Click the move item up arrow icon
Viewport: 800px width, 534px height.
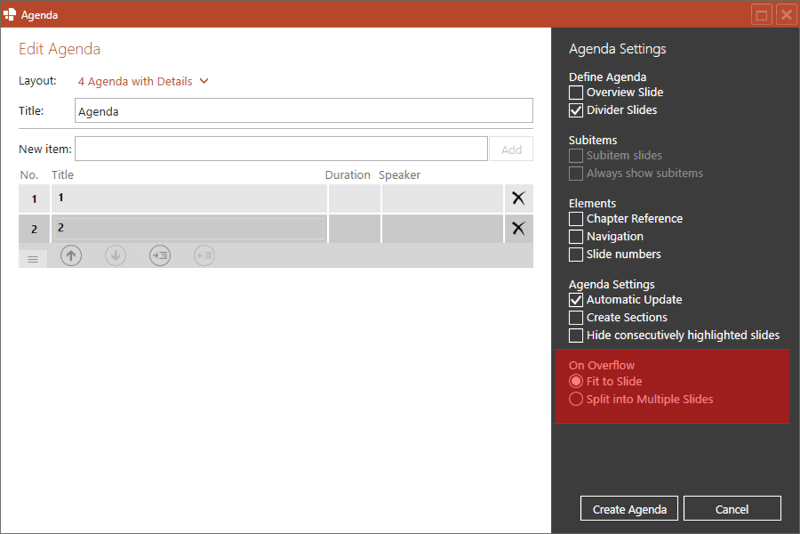[x=71, y=256]
